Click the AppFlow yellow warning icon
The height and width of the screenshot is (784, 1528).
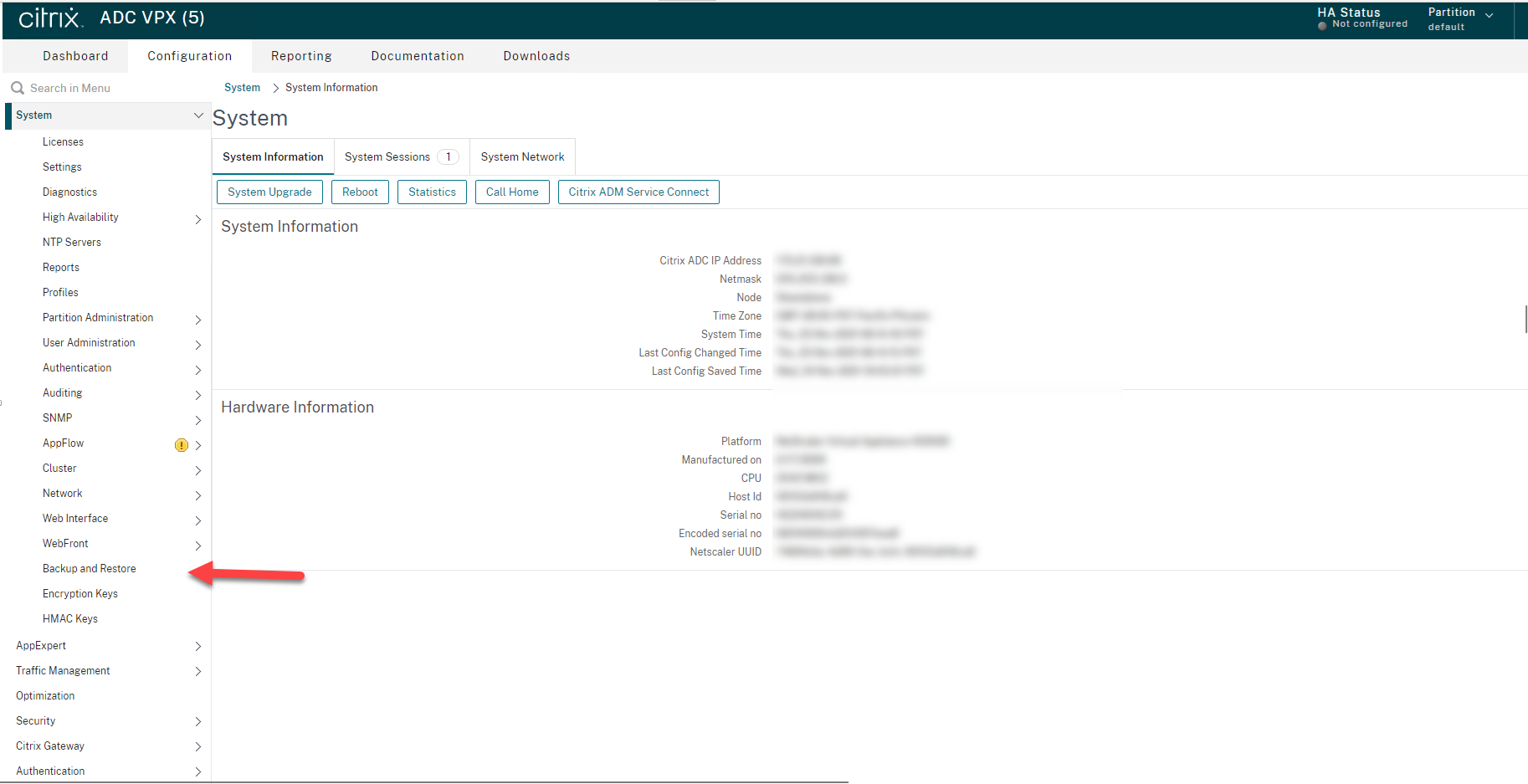click(x=181, y=445)
